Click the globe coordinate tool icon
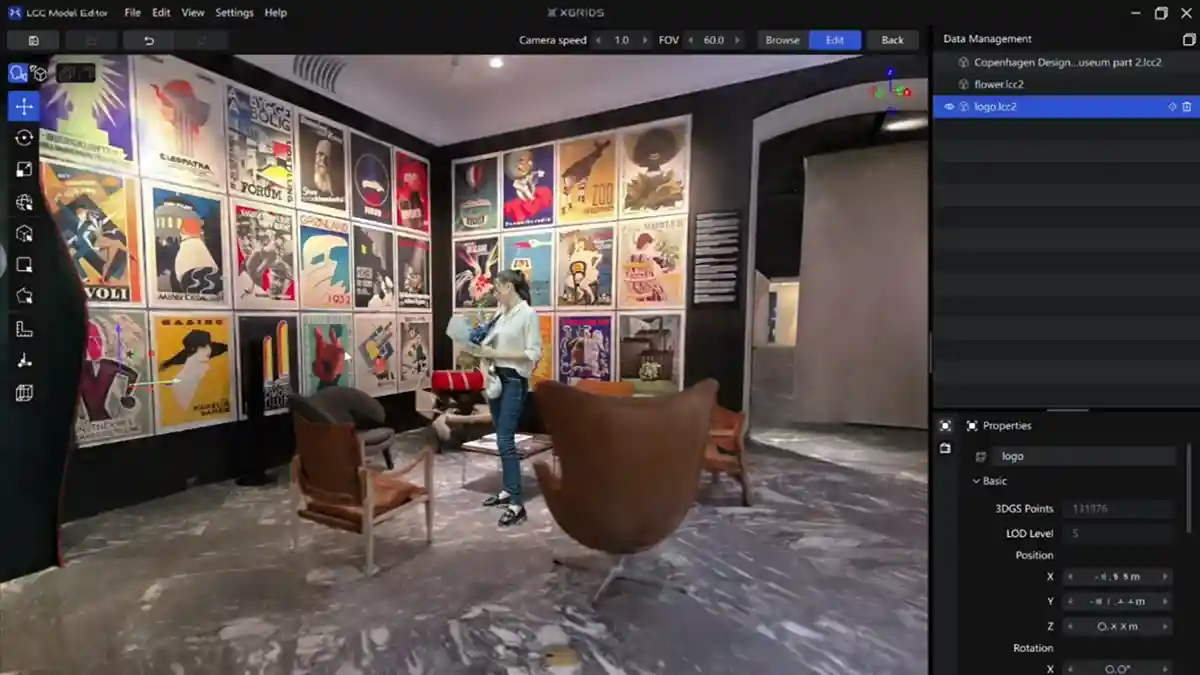This screenshot has height=675, width=1200. [24, 202]
